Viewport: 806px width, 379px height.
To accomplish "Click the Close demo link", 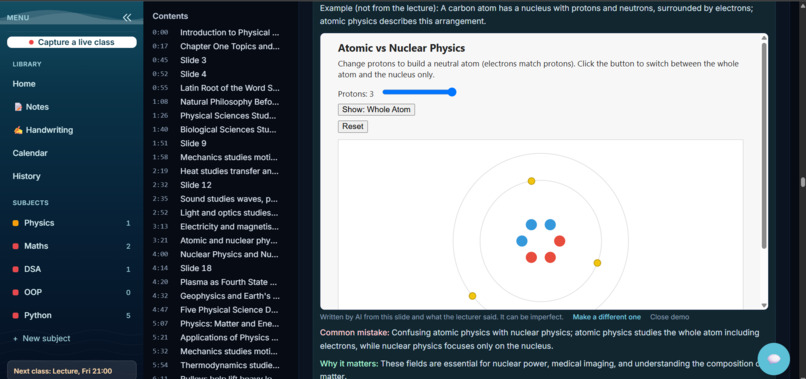I will 669,317.
